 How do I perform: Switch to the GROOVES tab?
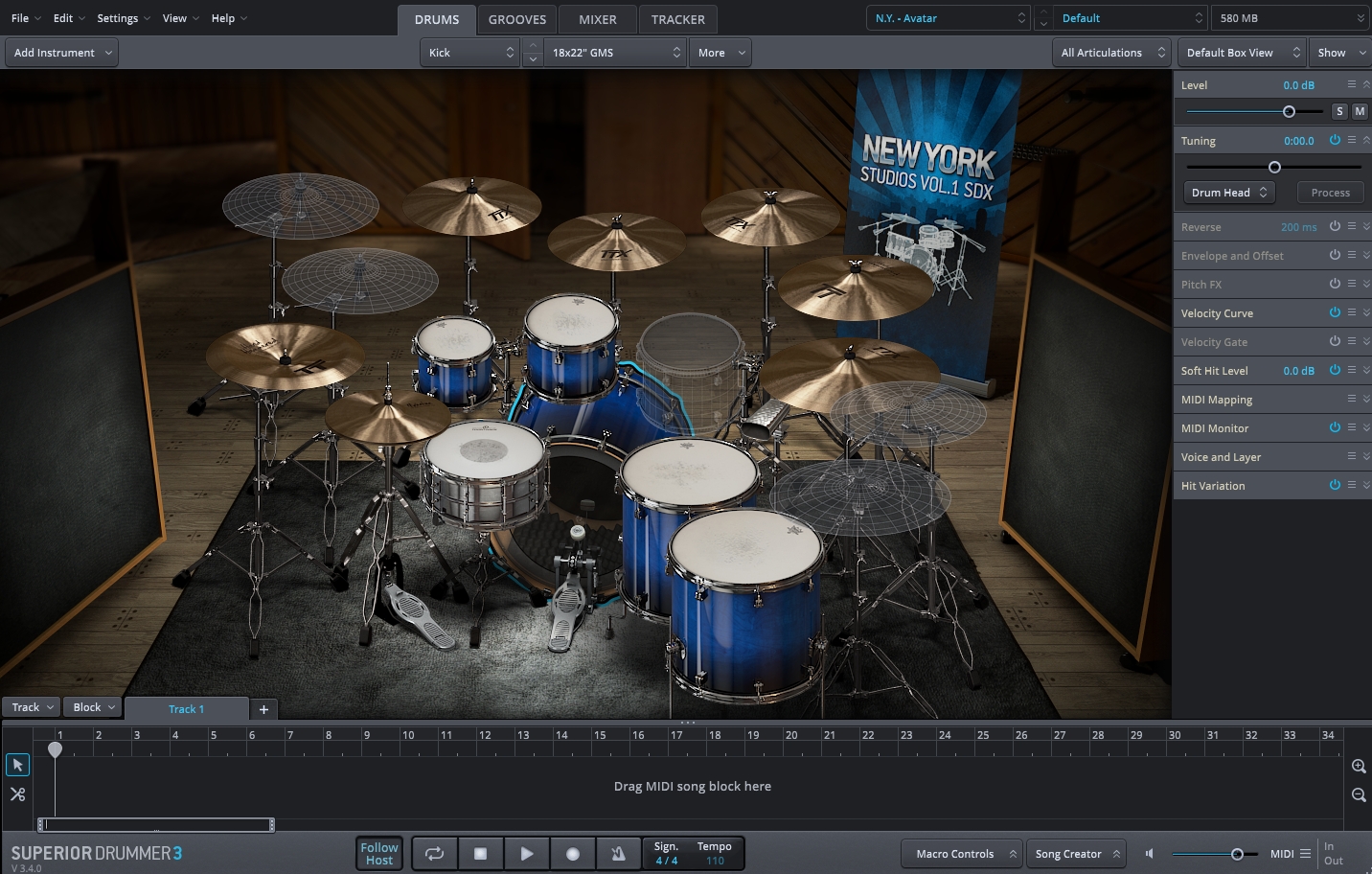pyautogui.click(x=517, y=18)
